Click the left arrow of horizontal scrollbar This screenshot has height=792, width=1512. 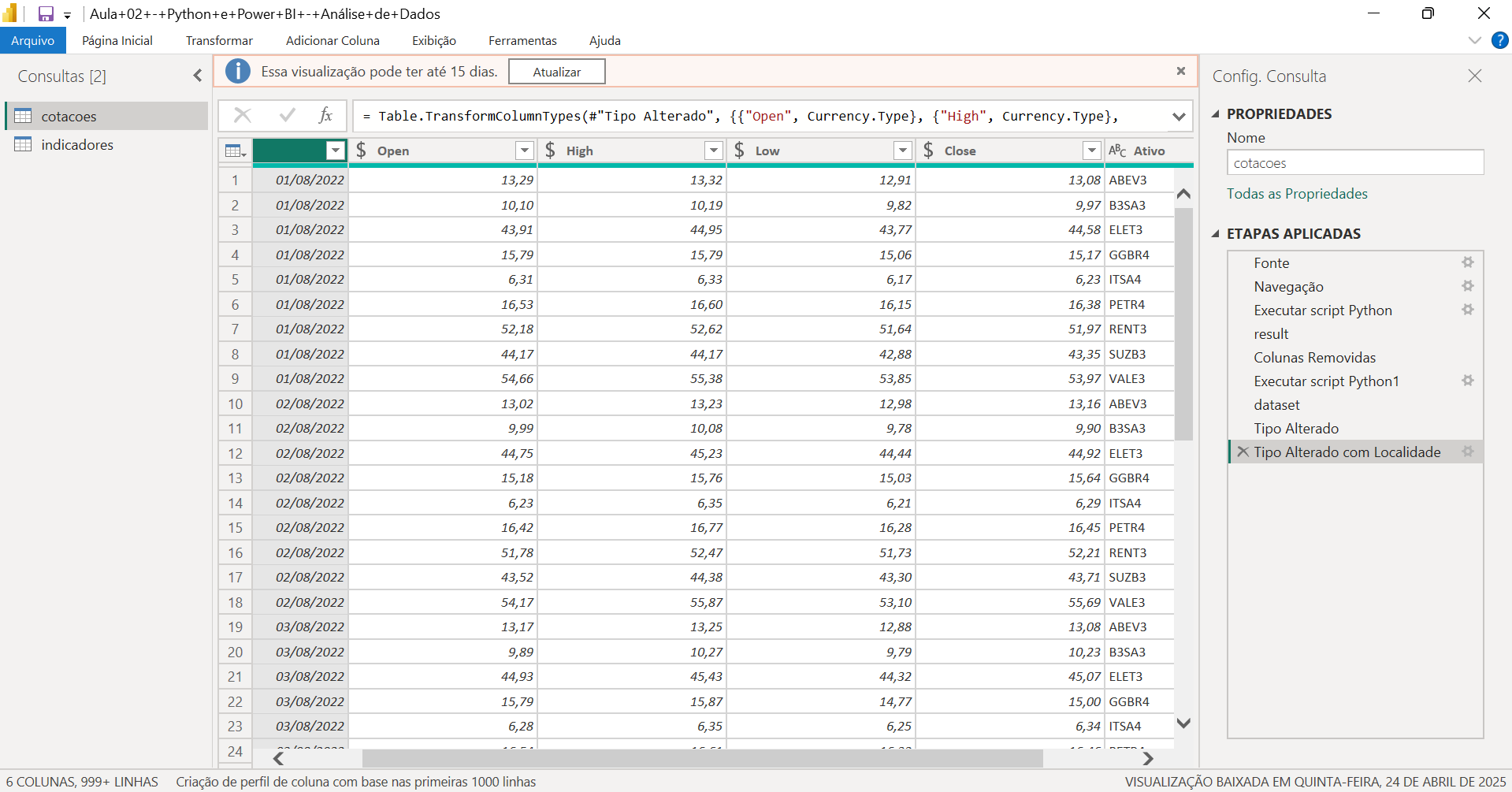pos(278,758)
